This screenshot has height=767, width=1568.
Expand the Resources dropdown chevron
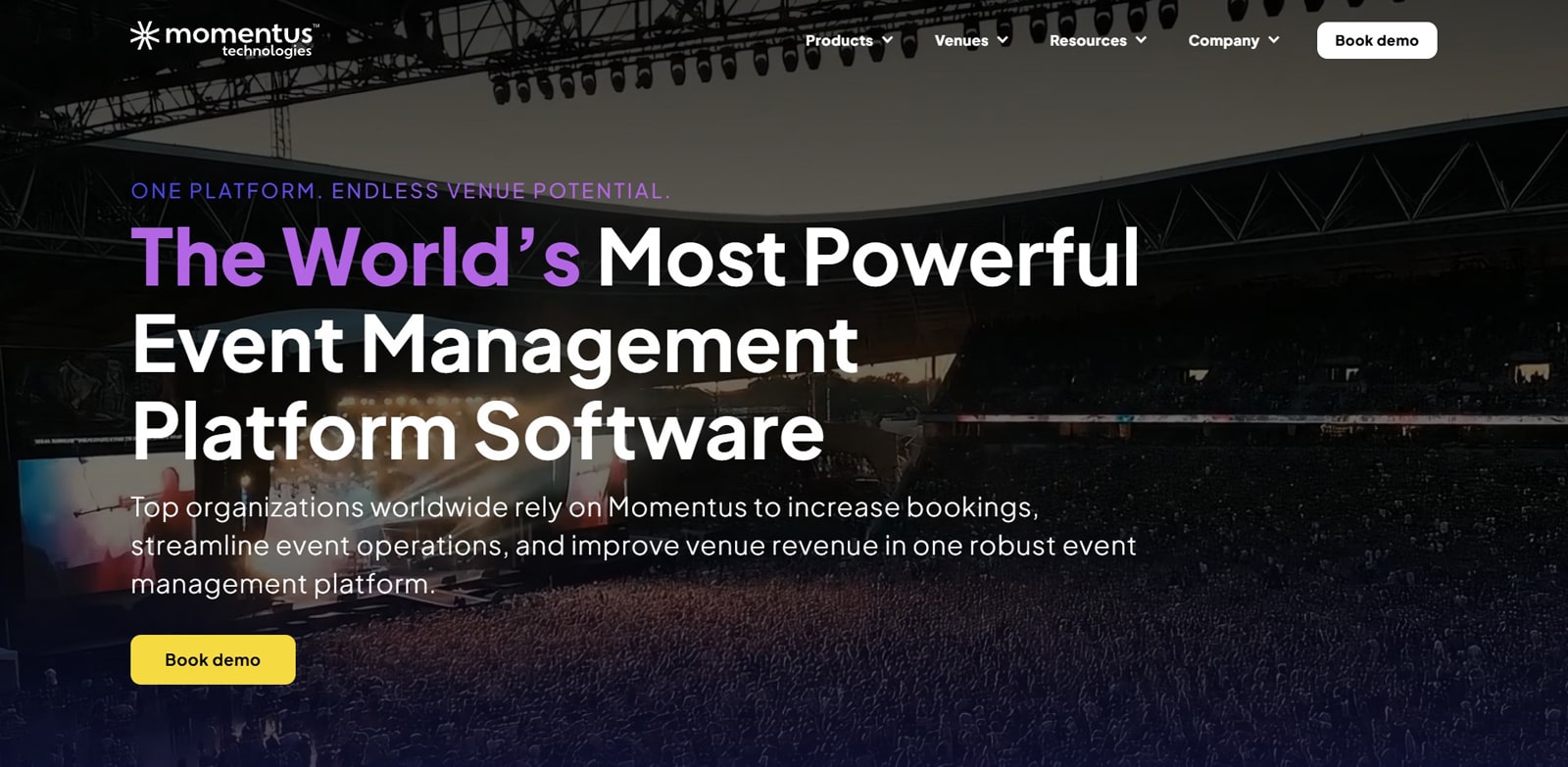(1141, 40)
